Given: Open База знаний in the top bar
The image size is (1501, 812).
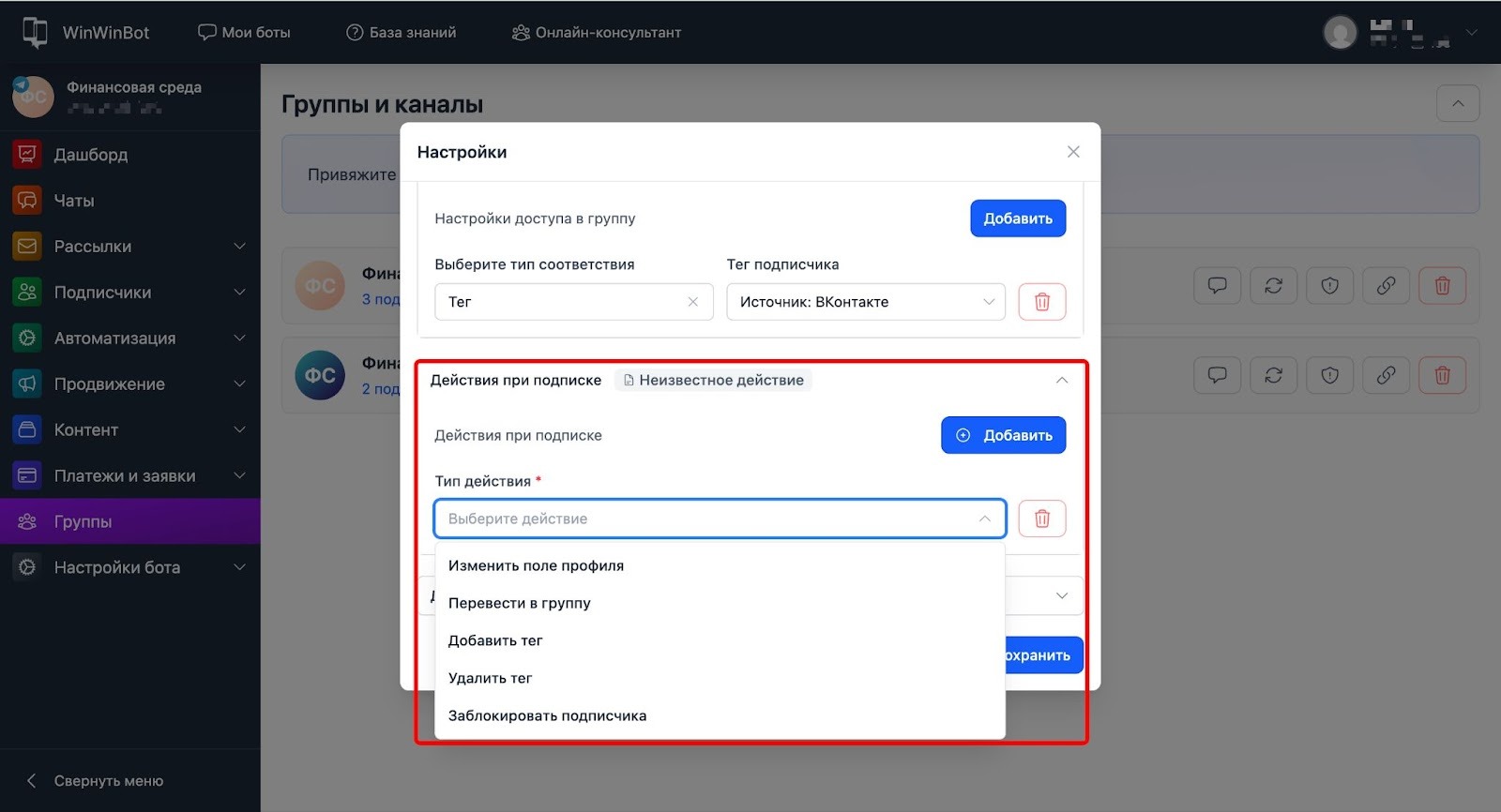Looking at the screenshot, I should point(402,33).
